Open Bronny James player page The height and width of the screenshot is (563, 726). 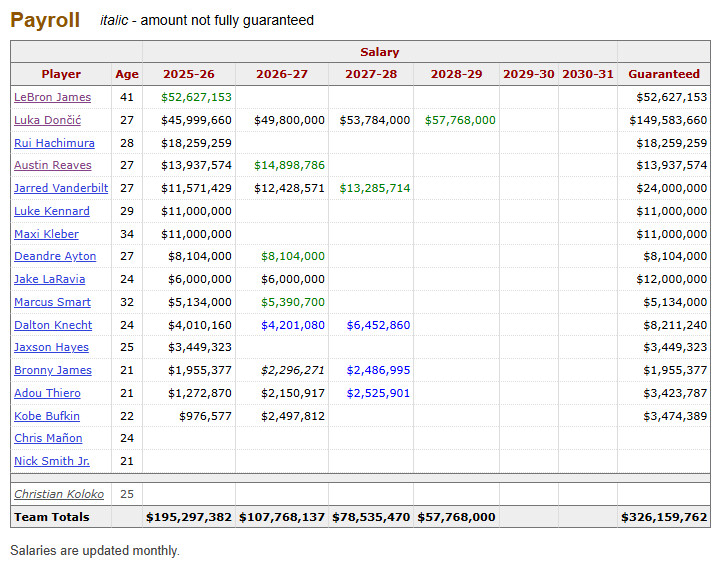click(x=52, y=370)
